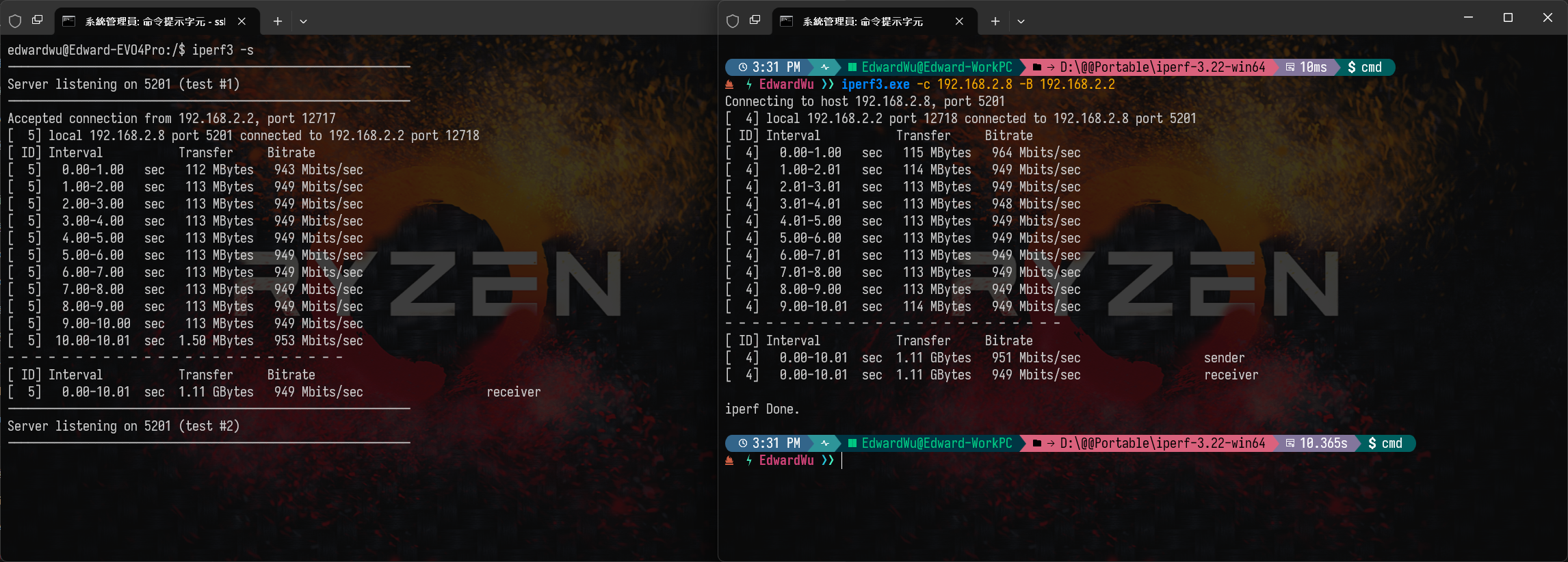
Task: Maximize the right terminal window
Action: [x=1508, y=17]
